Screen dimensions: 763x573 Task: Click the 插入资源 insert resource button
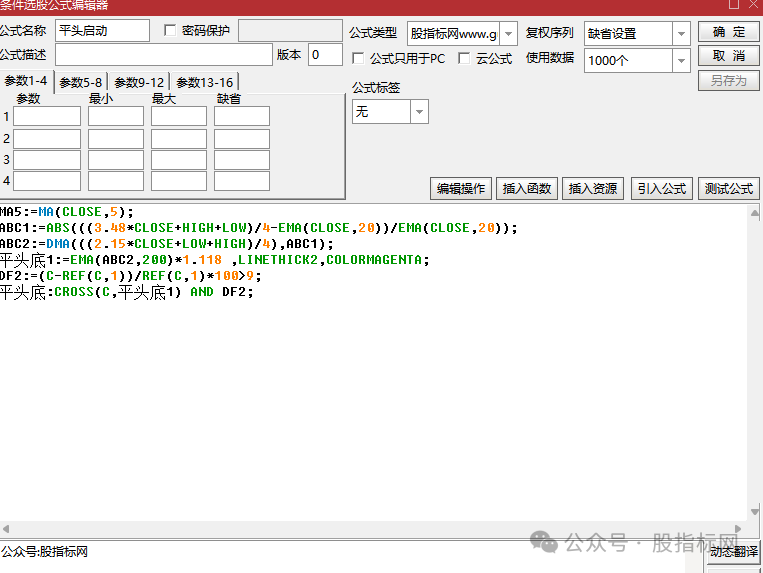pyautogui.click(x=593, y=188)
